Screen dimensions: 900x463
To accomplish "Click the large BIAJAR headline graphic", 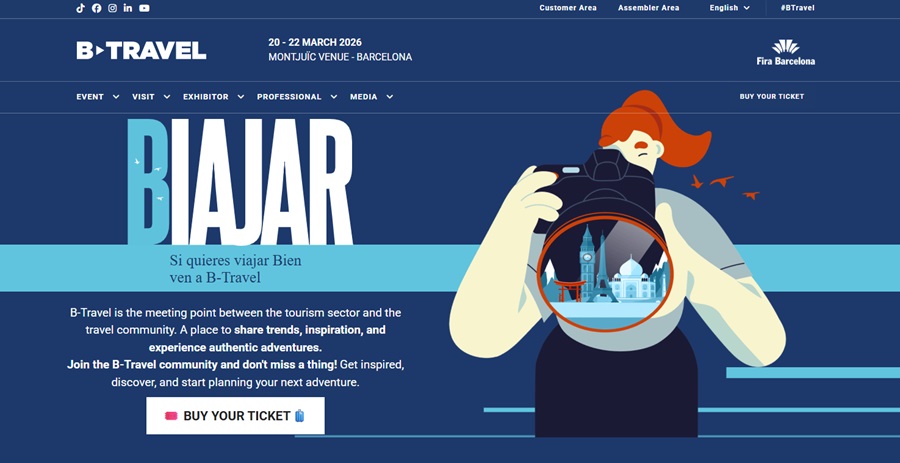I will 240,182.
